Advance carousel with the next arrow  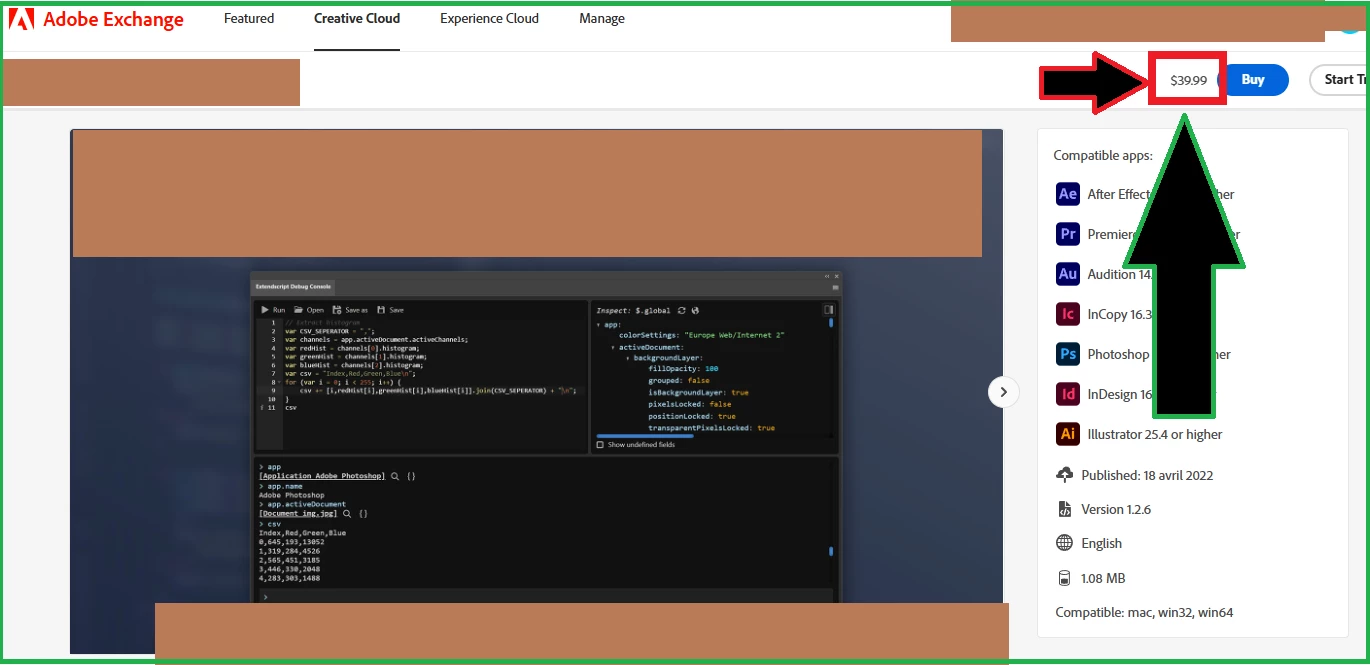pos(1004,392)
